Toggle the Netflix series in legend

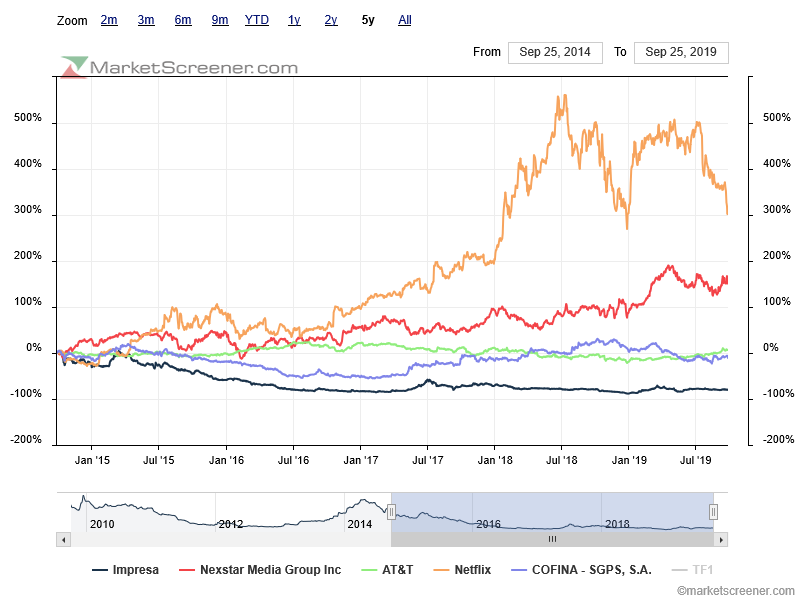click(462, 570)
